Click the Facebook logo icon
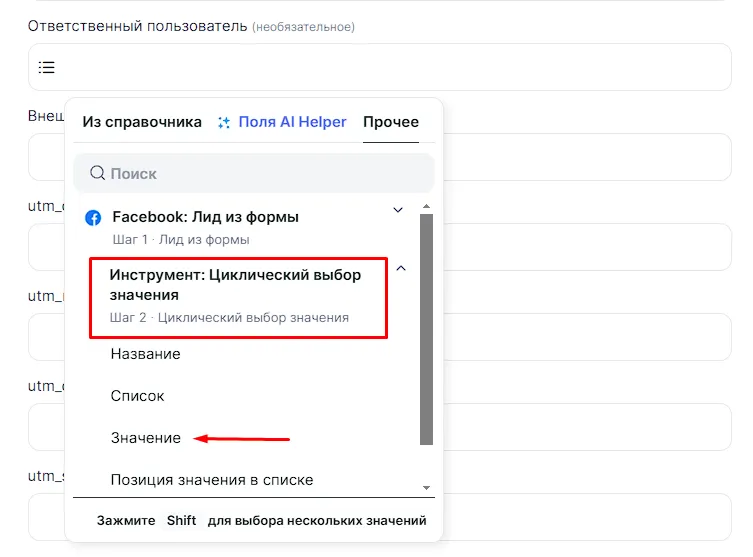753x557 pixels. (x=93, y=218)
